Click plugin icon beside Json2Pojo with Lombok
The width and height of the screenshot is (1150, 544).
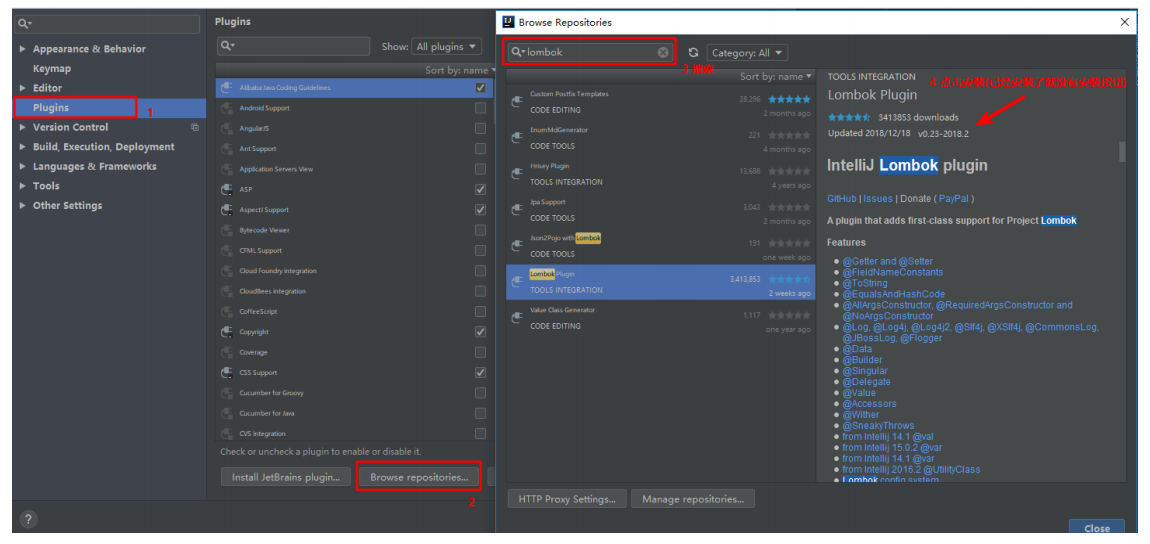(x=516, y=246)
